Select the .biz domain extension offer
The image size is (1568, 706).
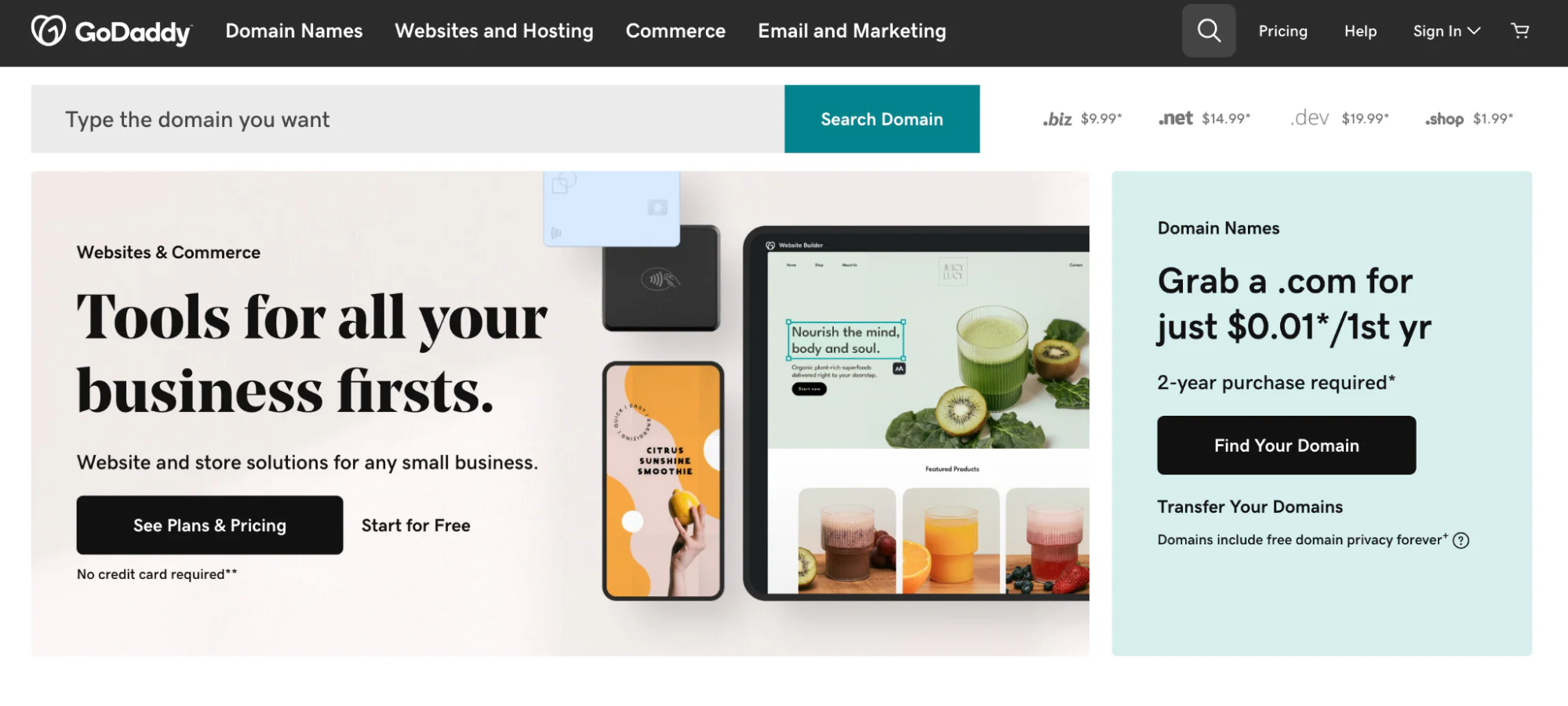coord(1082,118)
